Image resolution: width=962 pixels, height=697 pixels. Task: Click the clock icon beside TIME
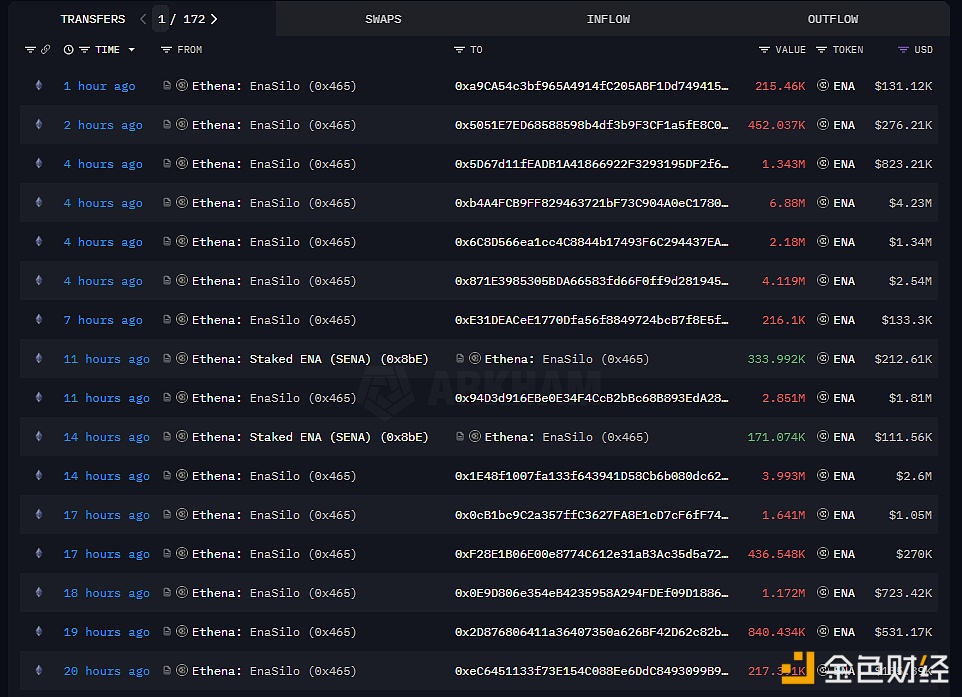coord(68,50)
